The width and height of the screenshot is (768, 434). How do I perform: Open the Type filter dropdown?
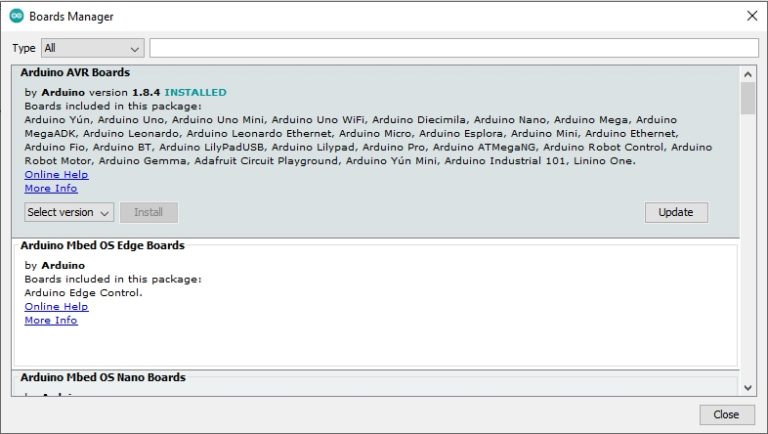coord(92,48)
